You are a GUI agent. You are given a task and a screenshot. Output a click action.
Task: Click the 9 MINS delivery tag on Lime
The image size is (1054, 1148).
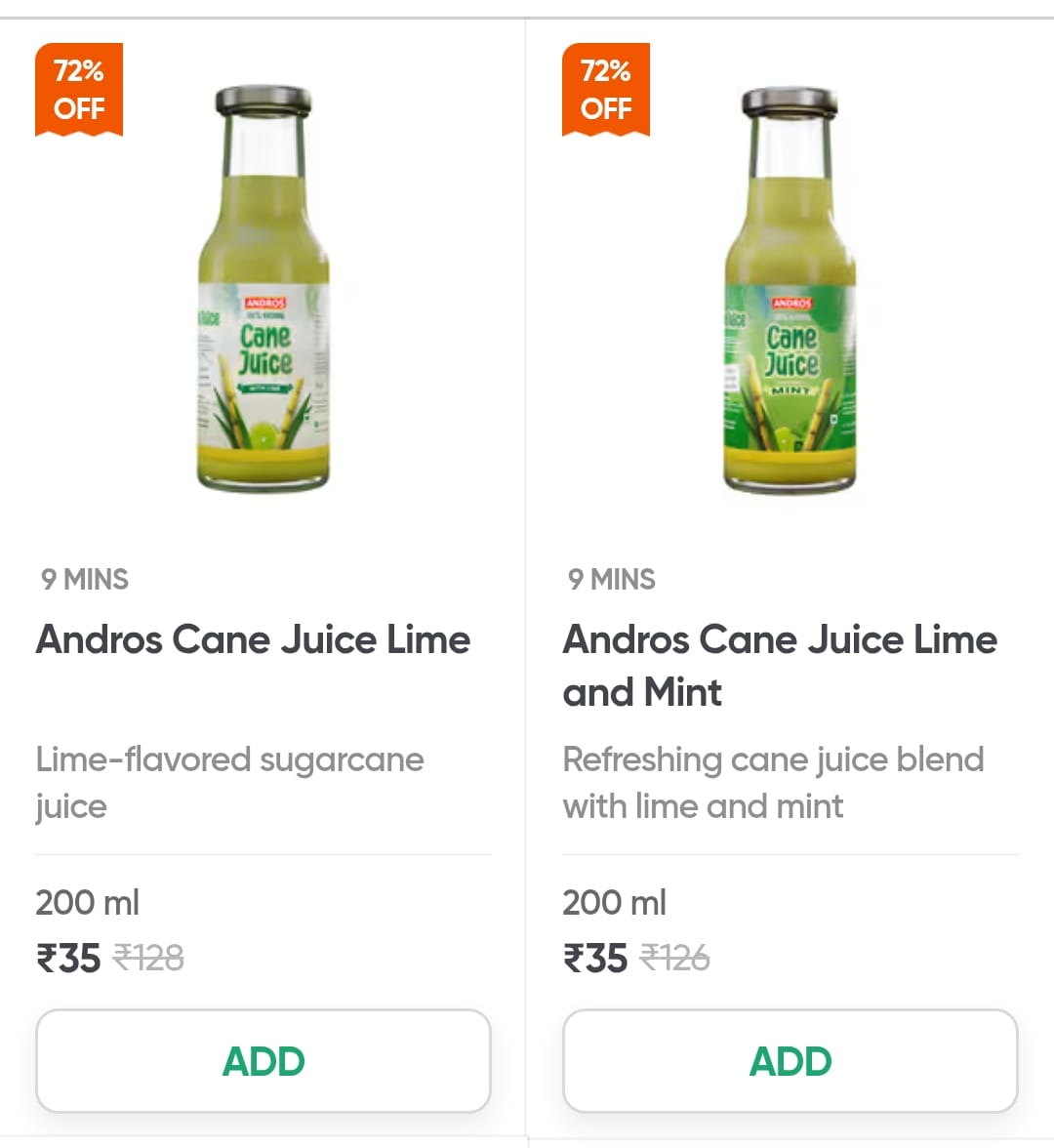(x=85, y=579)
